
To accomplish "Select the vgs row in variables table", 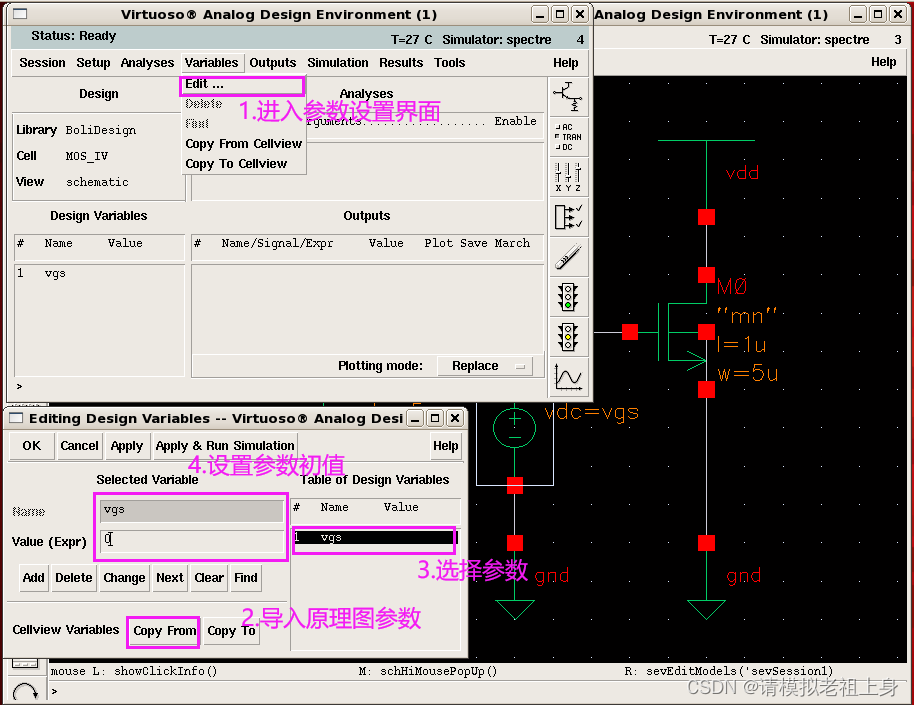I will [x=374, y=538].
